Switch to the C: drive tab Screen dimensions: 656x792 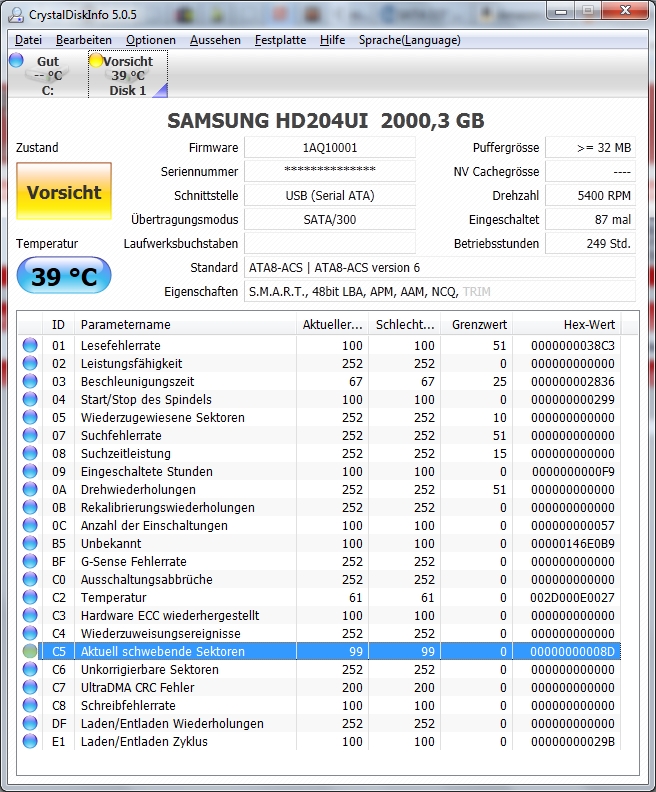pos(47,75)
